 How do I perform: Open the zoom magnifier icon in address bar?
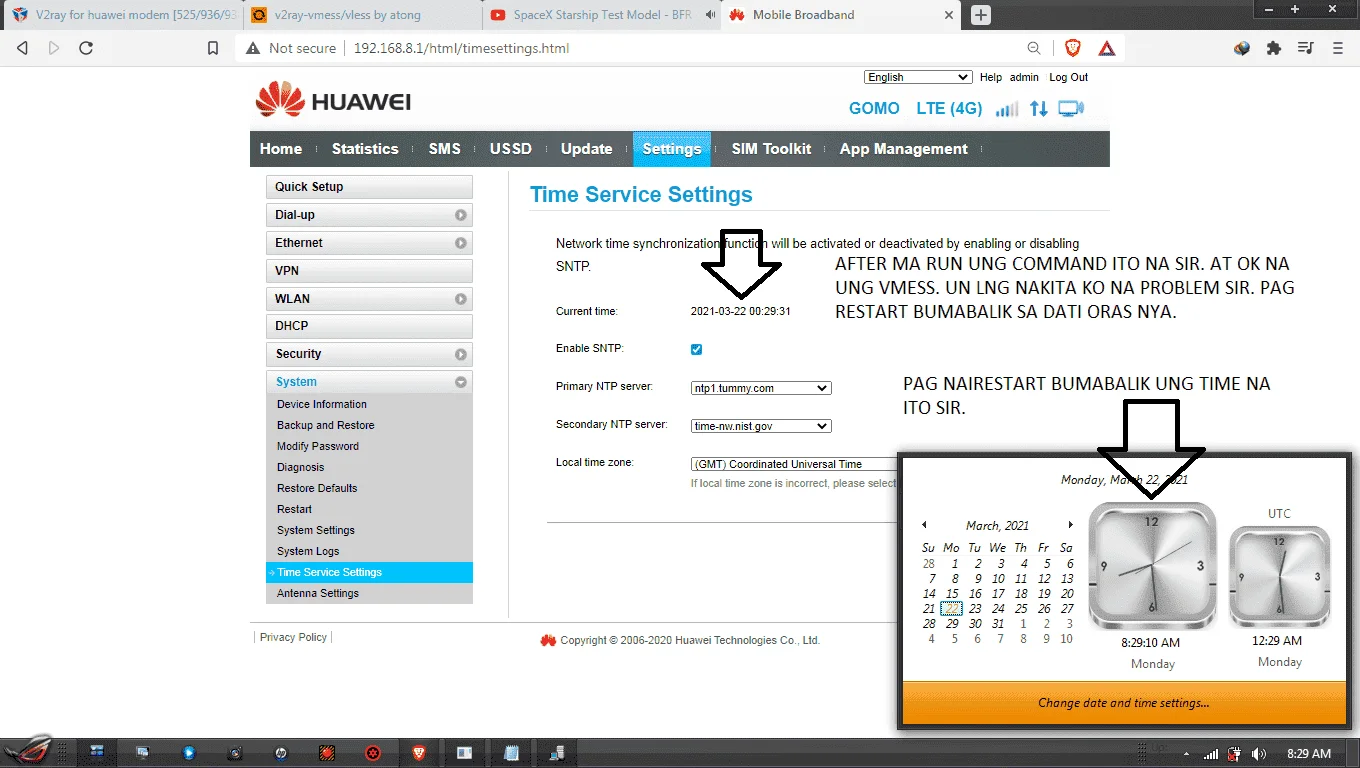pyautogui.click(x=1034, y=48)
